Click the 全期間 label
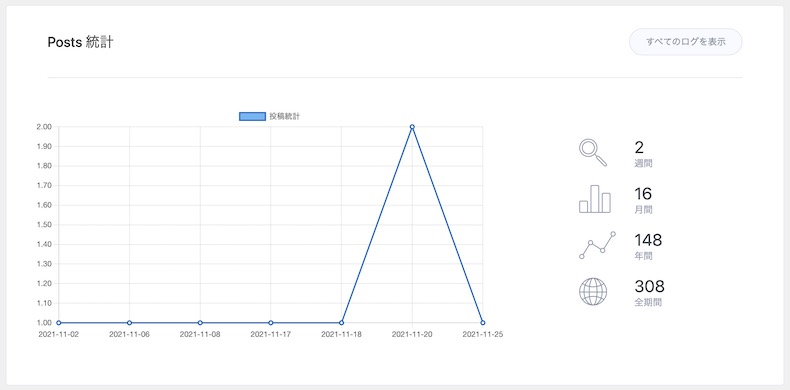The width and height of the screenshot is (790, 390). click(648, 303)
